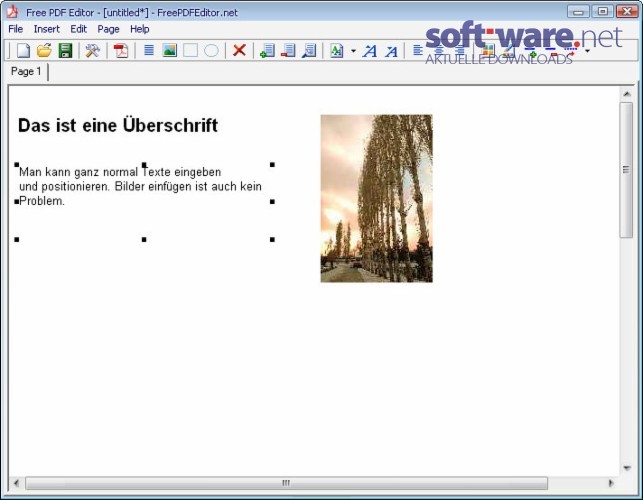Click the top-right selection handle of text box
The image size is (643, 500).
click(272, 164)
